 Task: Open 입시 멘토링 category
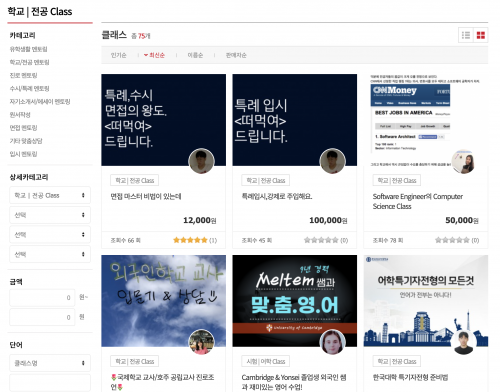click(24, 154)
